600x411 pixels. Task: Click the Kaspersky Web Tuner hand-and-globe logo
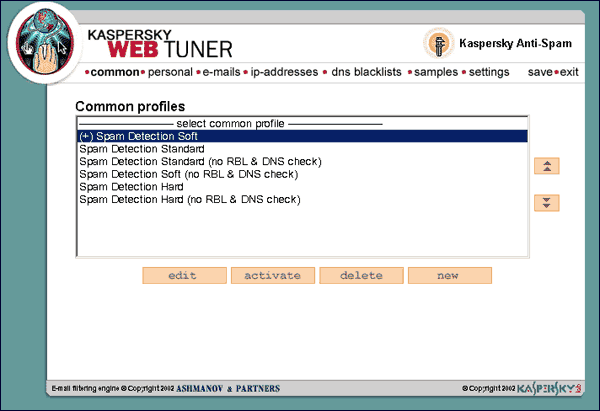44,42
